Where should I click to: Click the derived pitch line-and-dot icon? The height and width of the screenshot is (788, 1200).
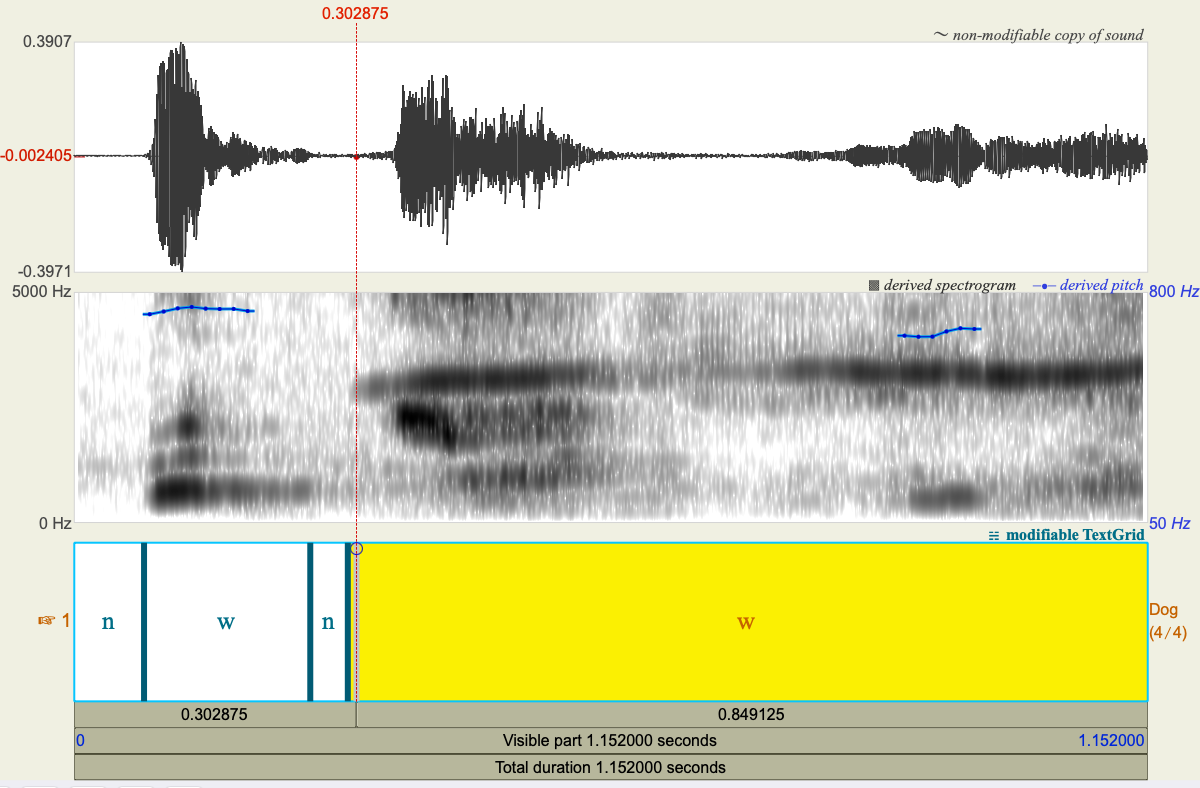(x=1042, y=284)
